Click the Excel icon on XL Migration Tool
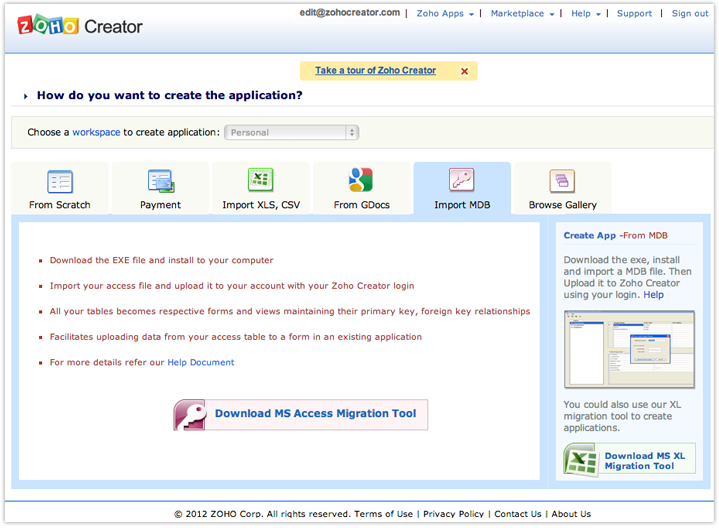 click(581, 459)
